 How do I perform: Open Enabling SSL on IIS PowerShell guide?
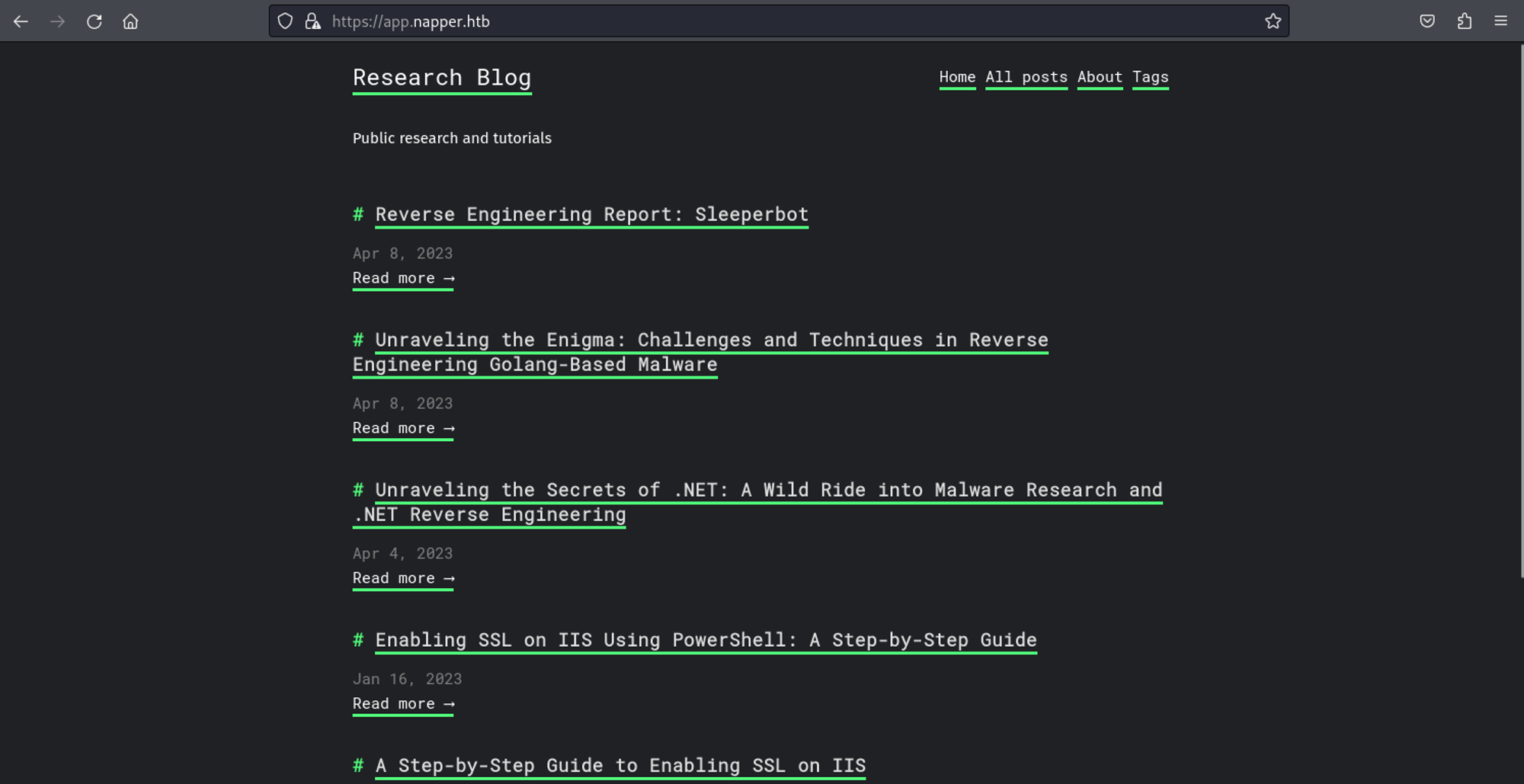[x=706, y=640]
